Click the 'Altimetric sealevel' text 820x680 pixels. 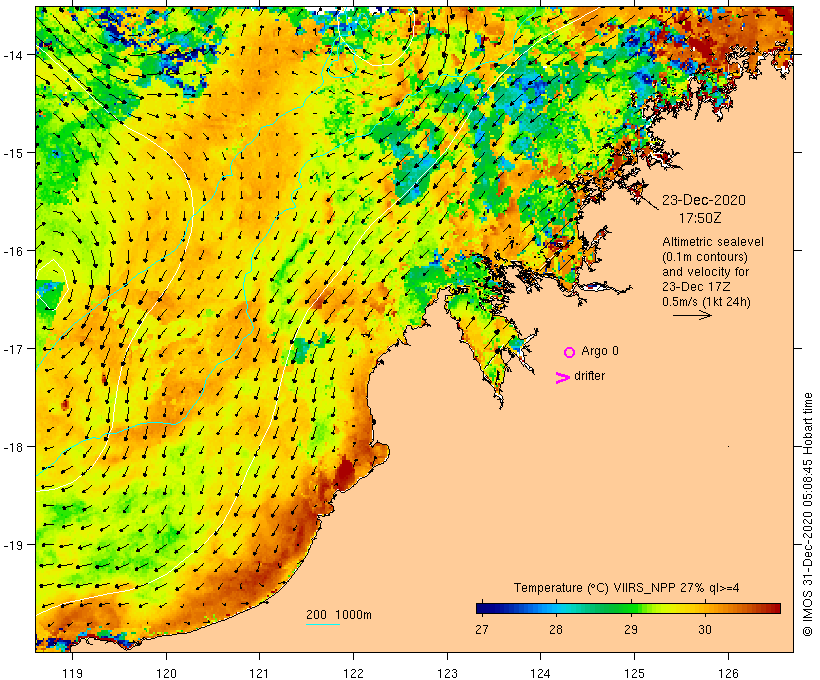[x=713, y=242]
